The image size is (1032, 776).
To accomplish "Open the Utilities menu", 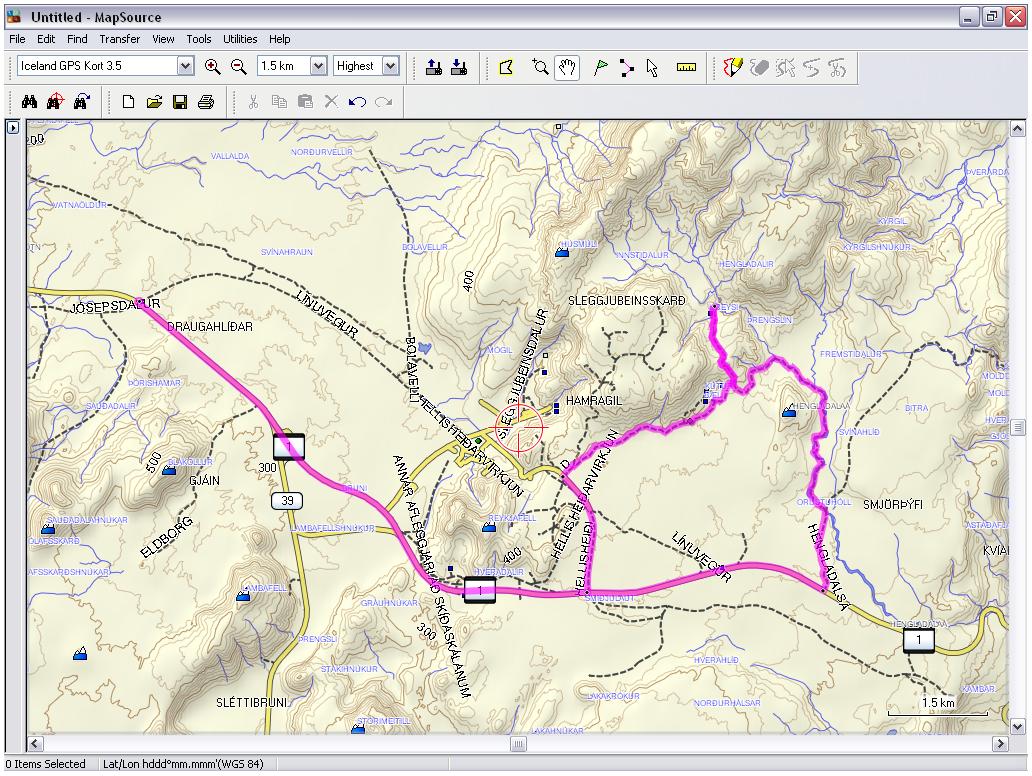I will (x=240, y=39).
